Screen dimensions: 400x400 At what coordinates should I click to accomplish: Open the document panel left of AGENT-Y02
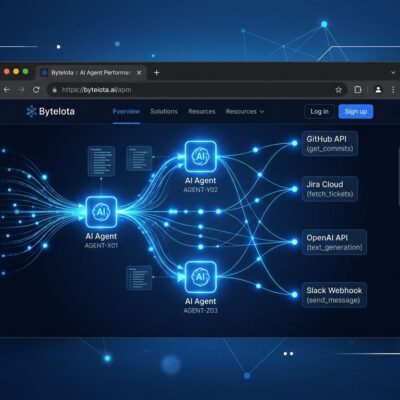[x=139, y=158]
